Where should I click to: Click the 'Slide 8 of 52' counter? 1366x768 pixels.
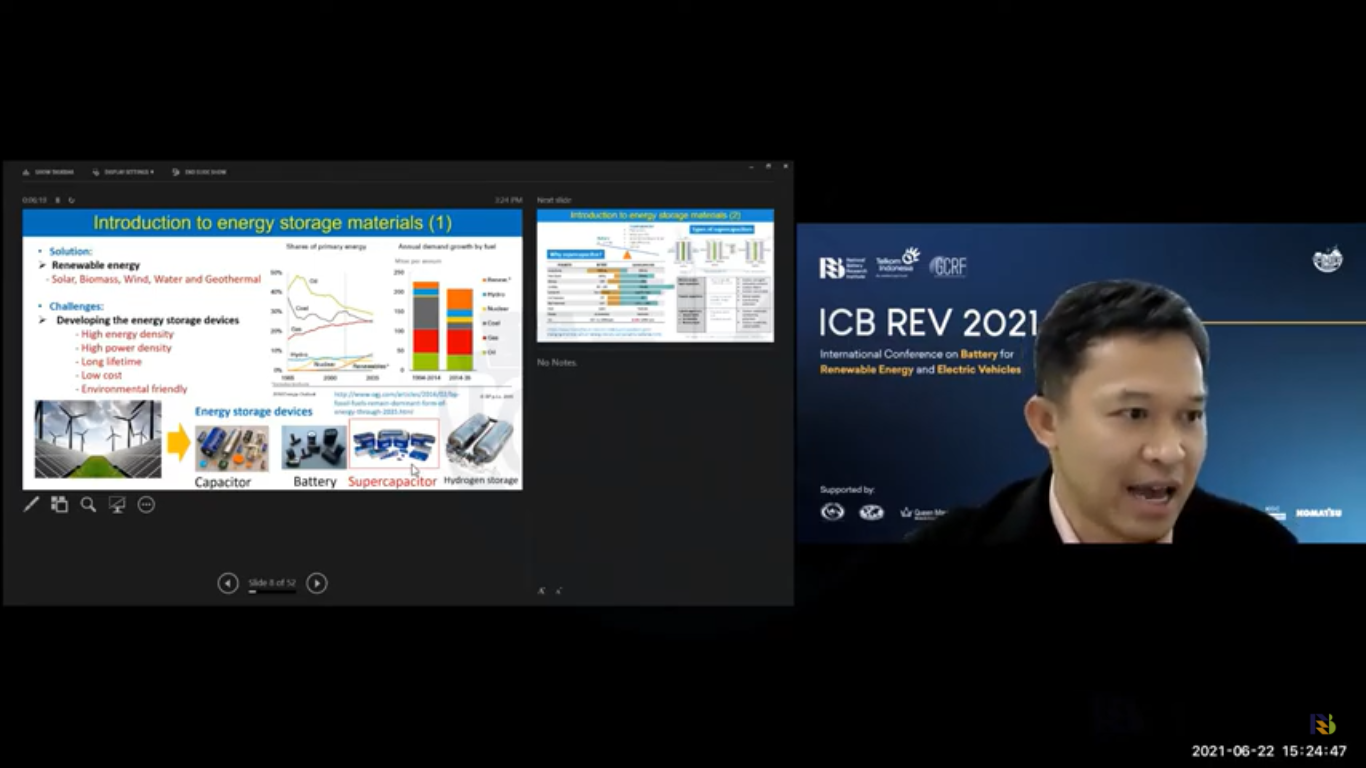point(272,582)
